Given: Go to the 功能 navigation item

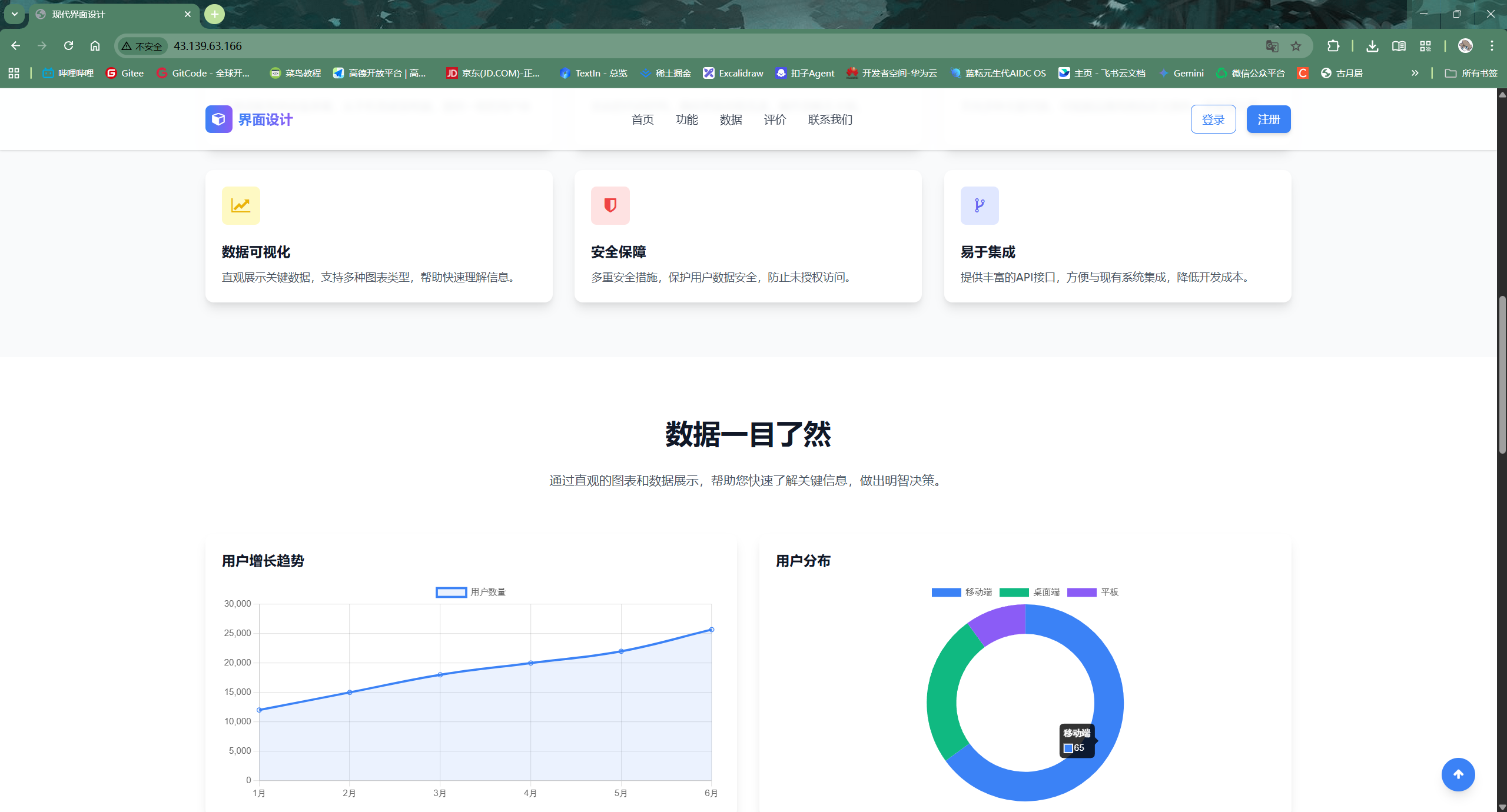Looking at the screenshot, I should [686, 119].
